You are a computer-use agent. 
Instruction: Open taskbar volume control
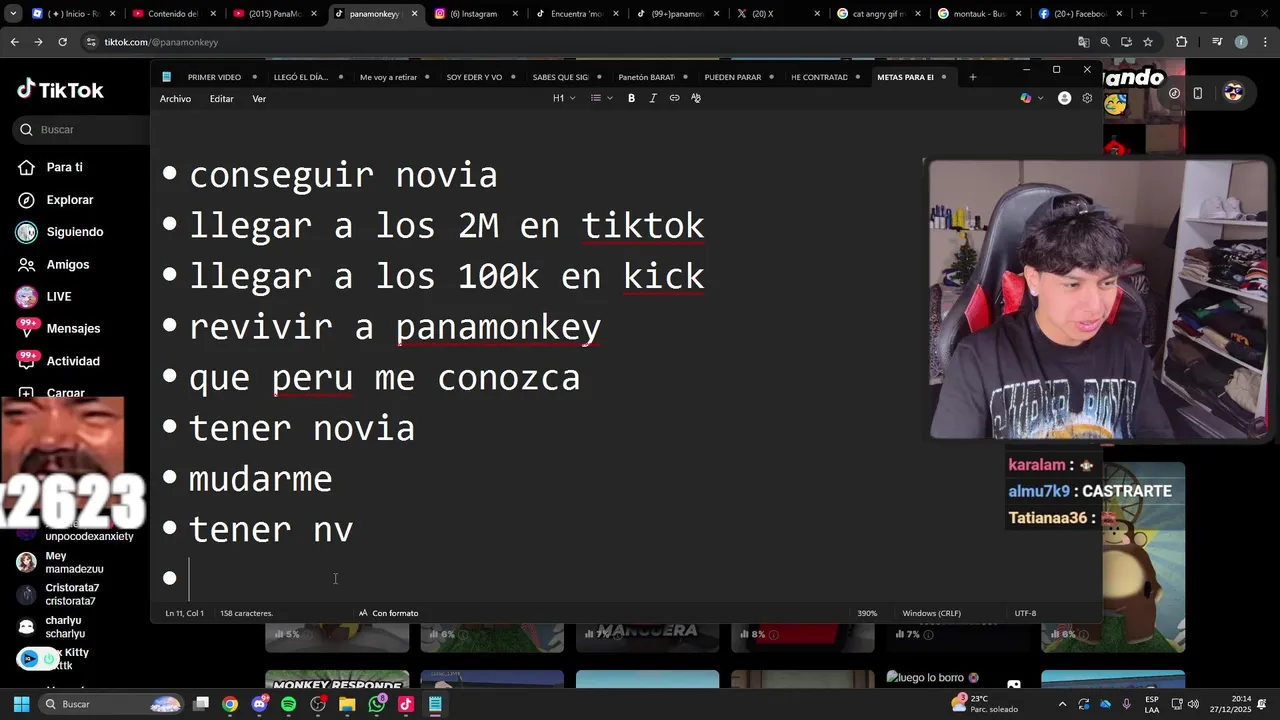(x=1193, y=704)
